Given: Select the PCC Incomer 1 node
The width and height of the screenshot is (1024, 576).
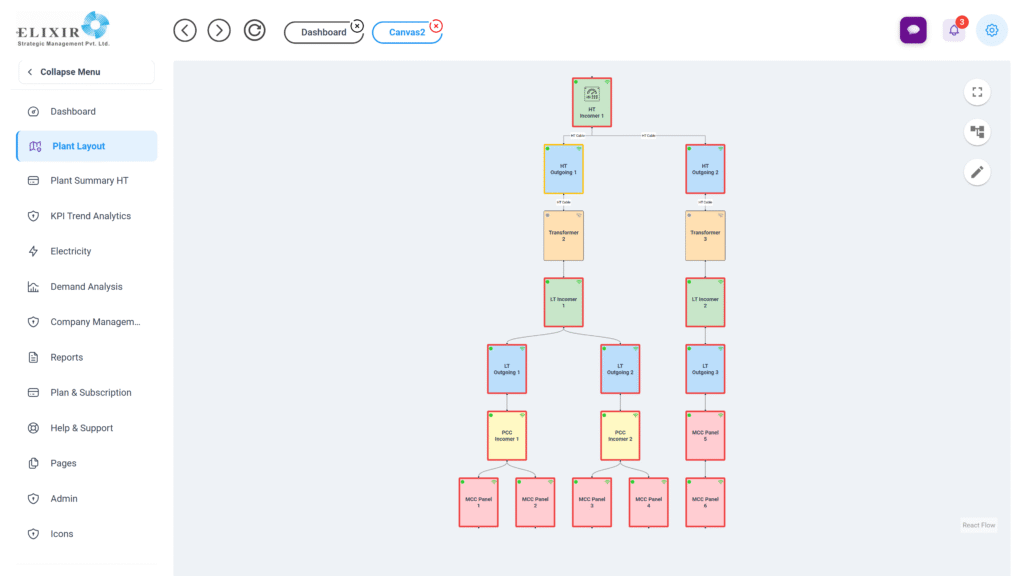Looking at the screenshot, I should pos(507,435).
